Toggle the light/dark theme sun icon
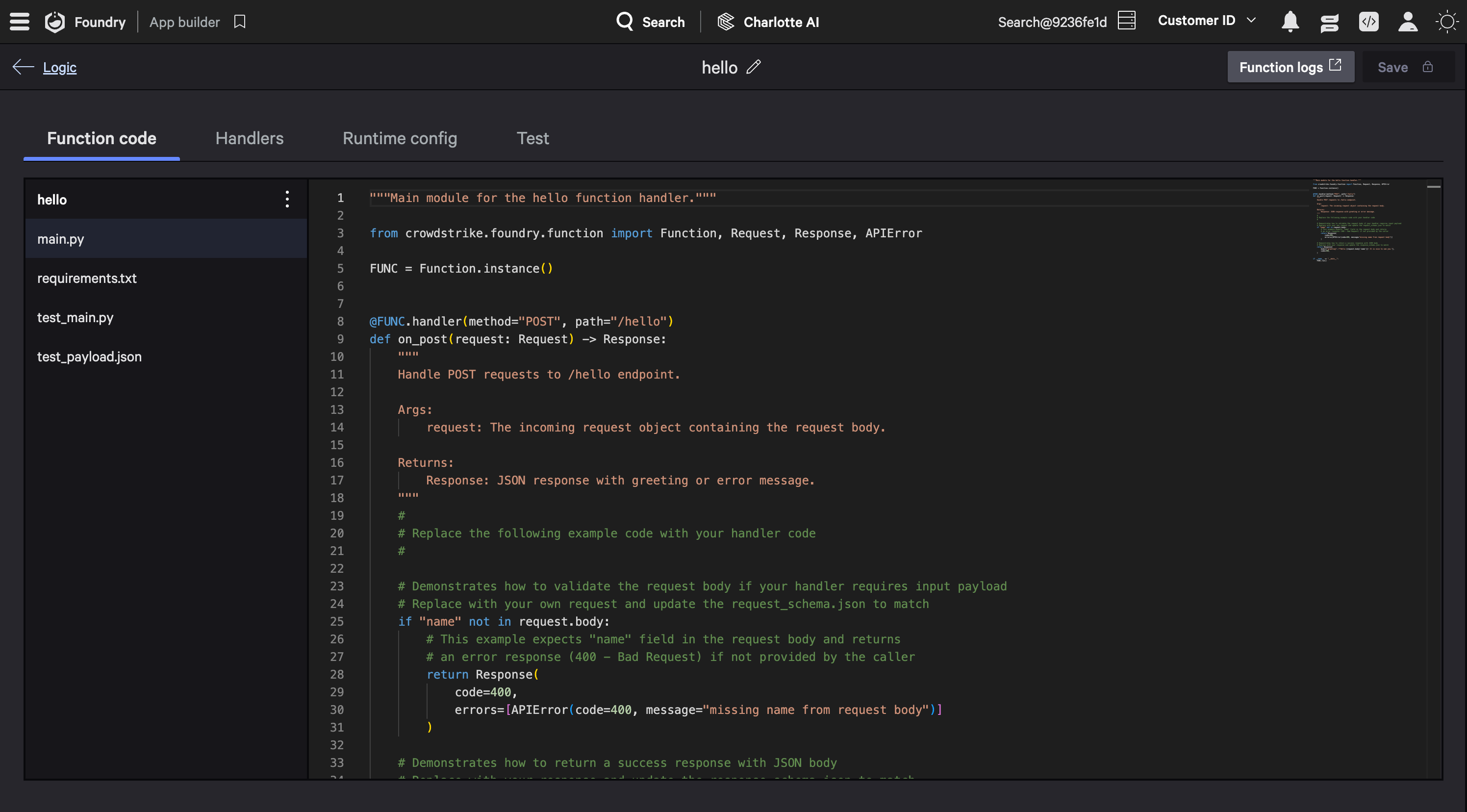 1446,22
